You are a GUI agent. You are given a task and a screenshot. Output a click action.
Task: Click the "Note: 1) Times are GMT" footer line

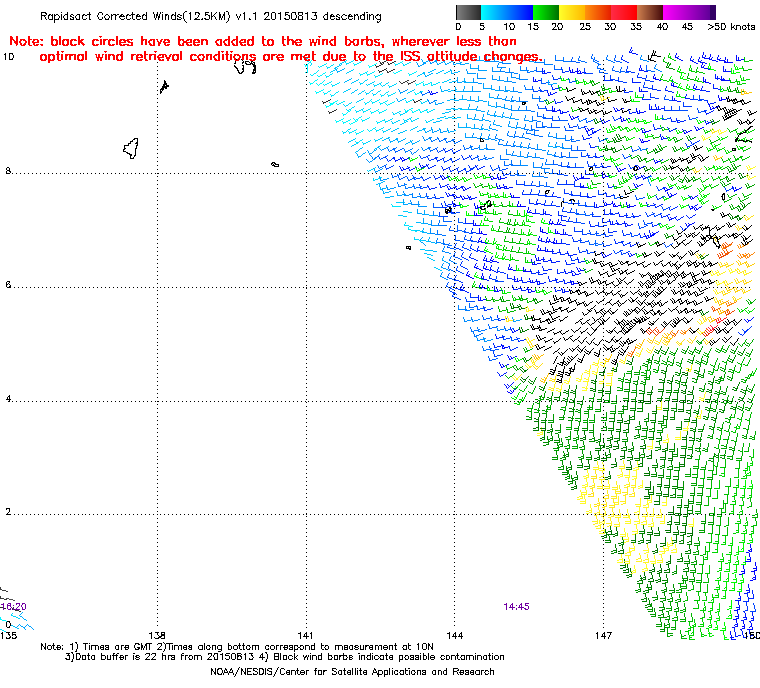point(237,646)
